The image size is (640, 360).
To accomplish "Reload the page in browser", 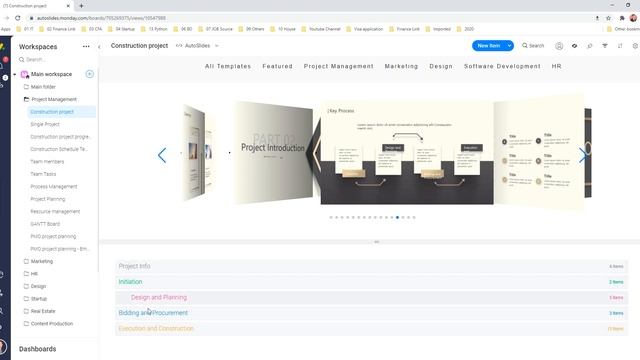I will (x=18, y=18).
